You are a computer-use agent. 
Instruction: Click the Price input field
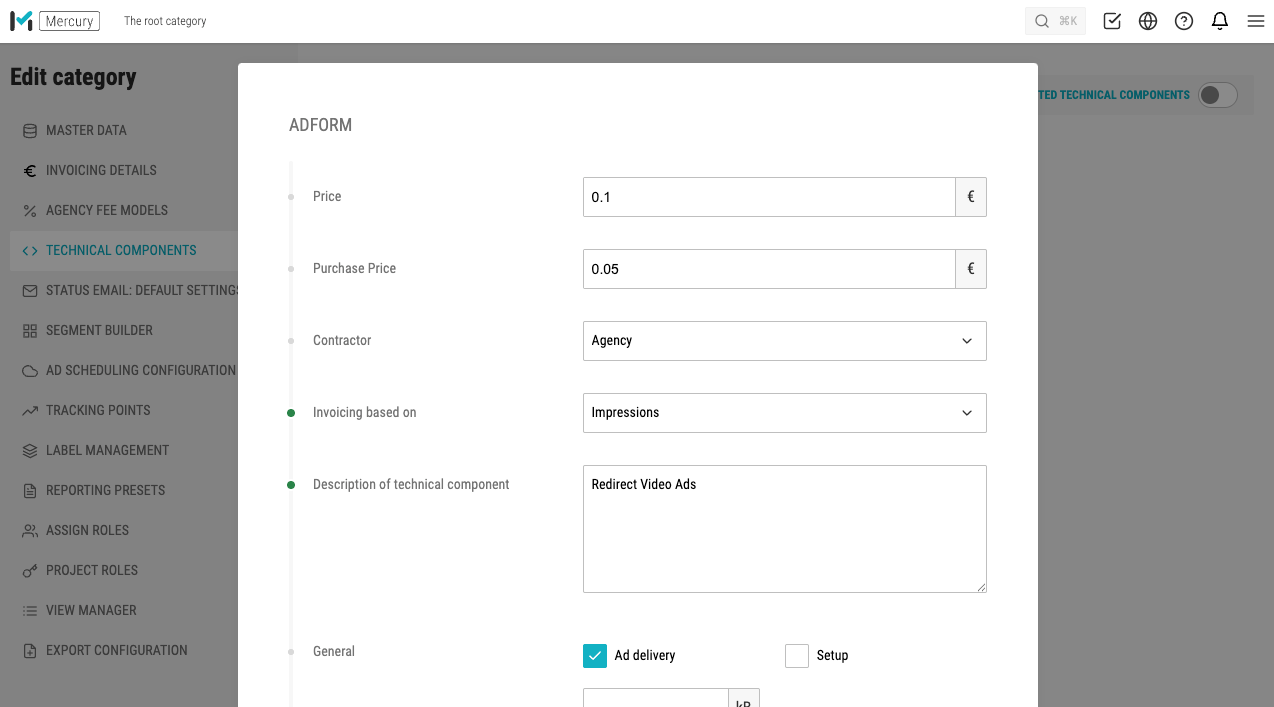769,197
